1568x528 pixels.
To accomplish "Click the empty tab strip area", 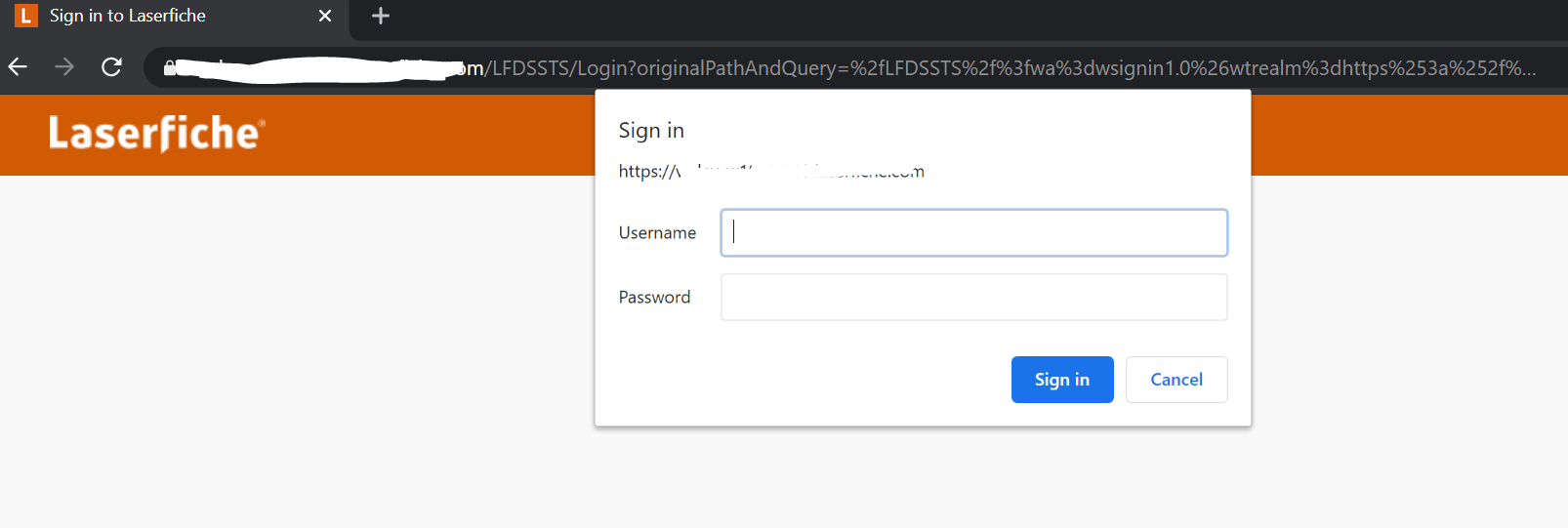I will pos(976,18).
